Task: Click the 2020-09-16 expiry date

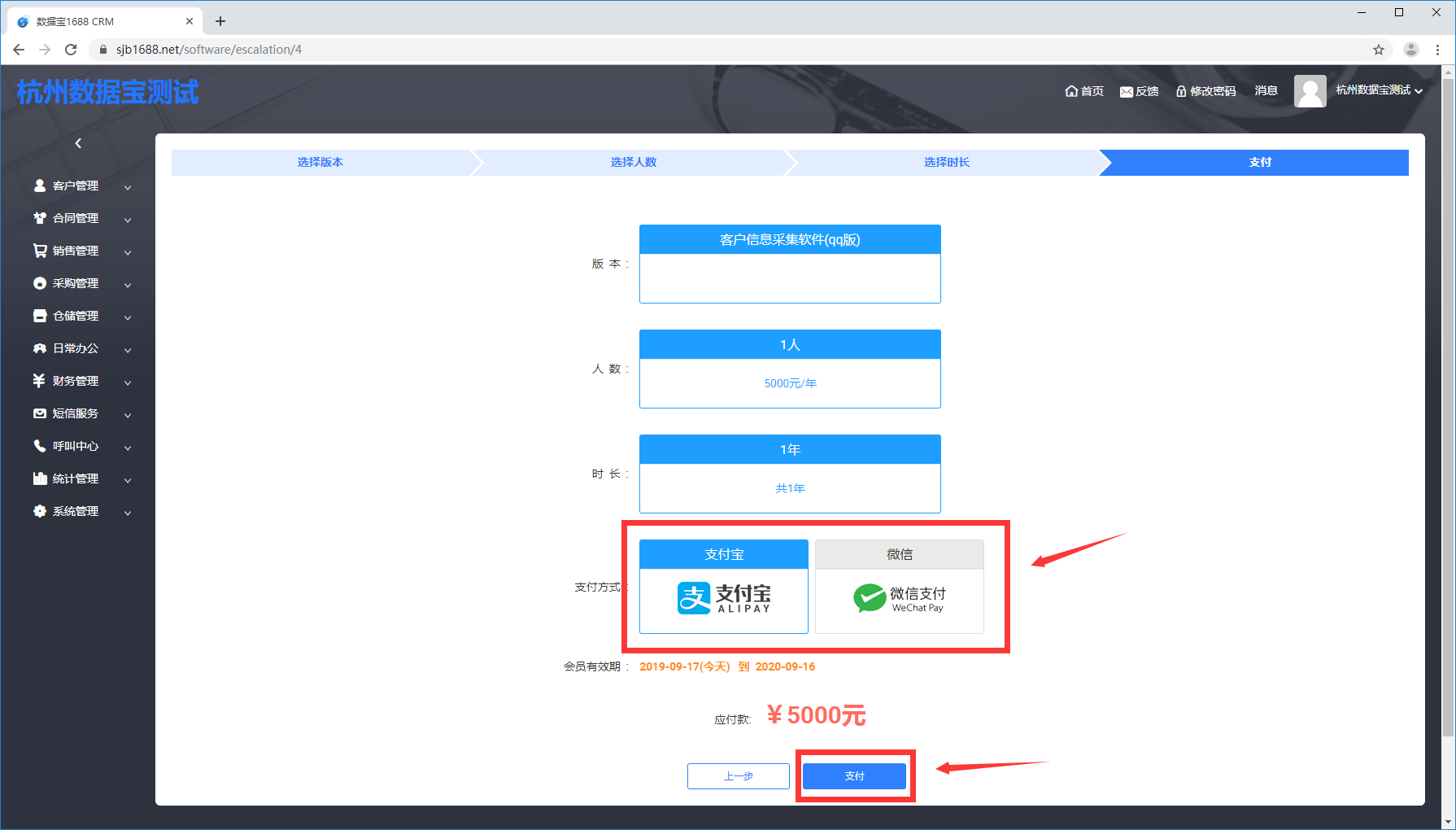Action: click(x=785, y=666)
